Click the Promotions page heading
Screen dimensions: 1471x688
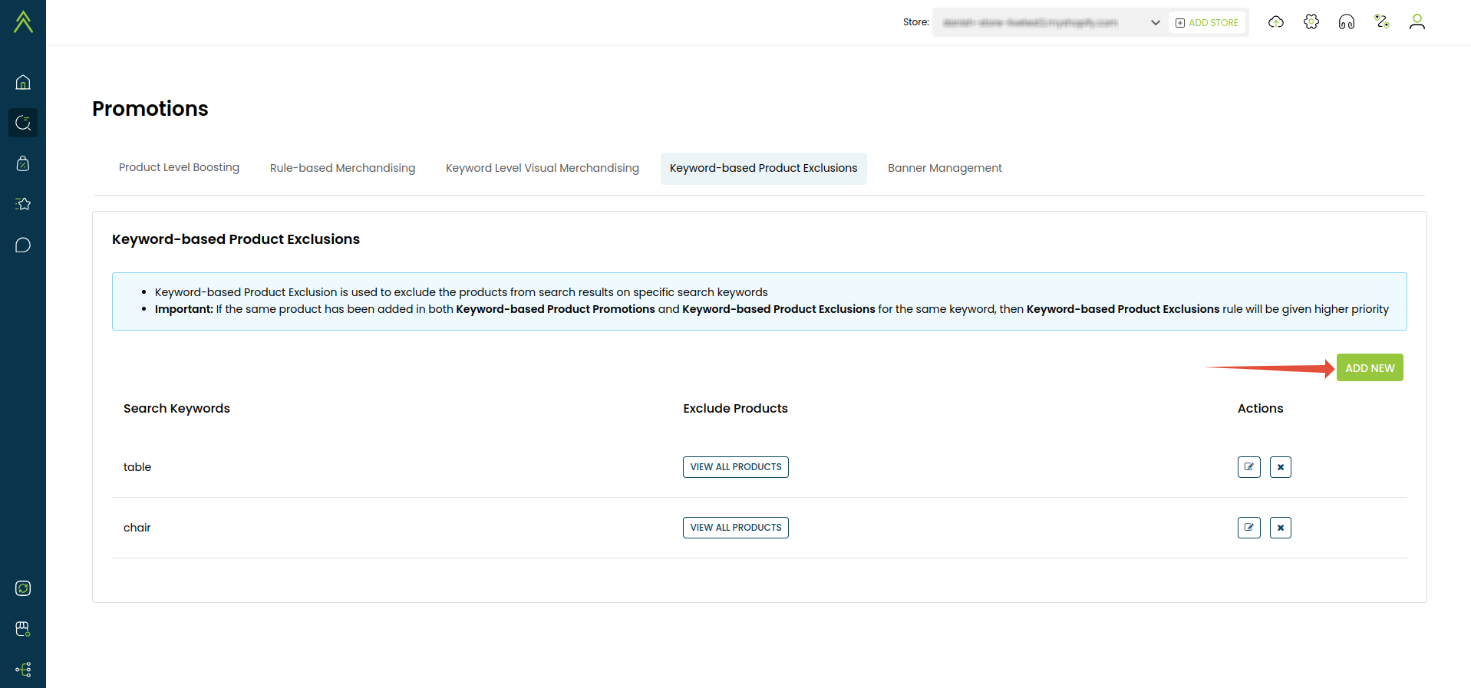pos(150,109)
